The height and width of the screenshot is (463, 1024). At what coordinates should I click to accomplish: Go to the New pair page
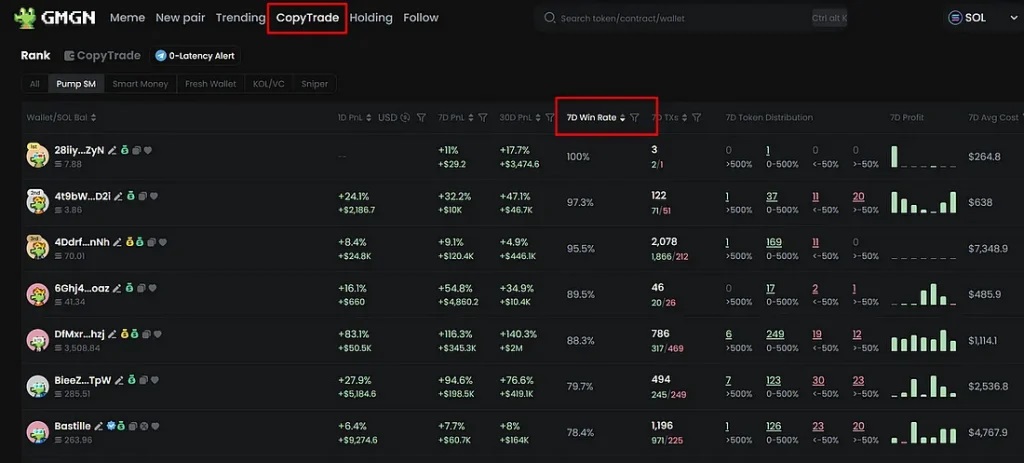coord(180,18)
